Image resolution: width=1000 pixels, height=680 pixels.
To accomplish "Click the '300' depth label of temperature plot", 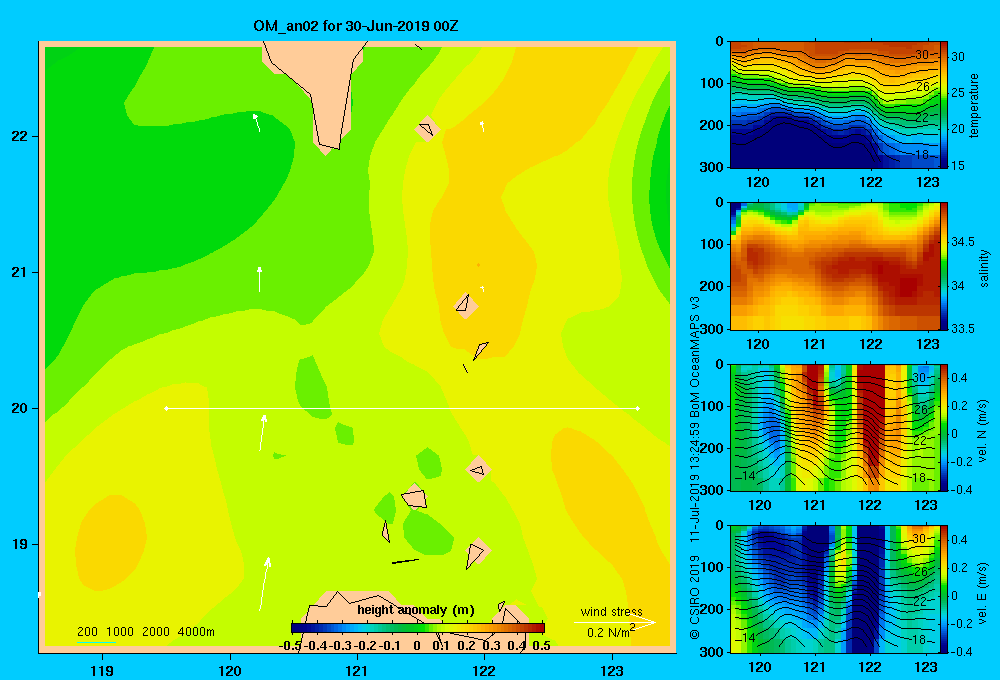I will click(x=712, y=167).
